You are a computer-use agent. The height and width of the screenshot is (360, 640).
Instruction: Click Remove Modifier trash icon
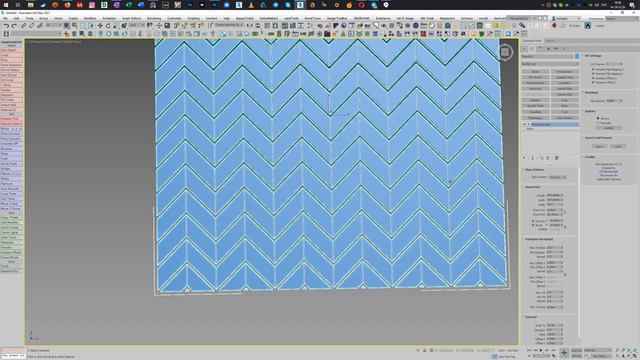(x=548, y=158)
